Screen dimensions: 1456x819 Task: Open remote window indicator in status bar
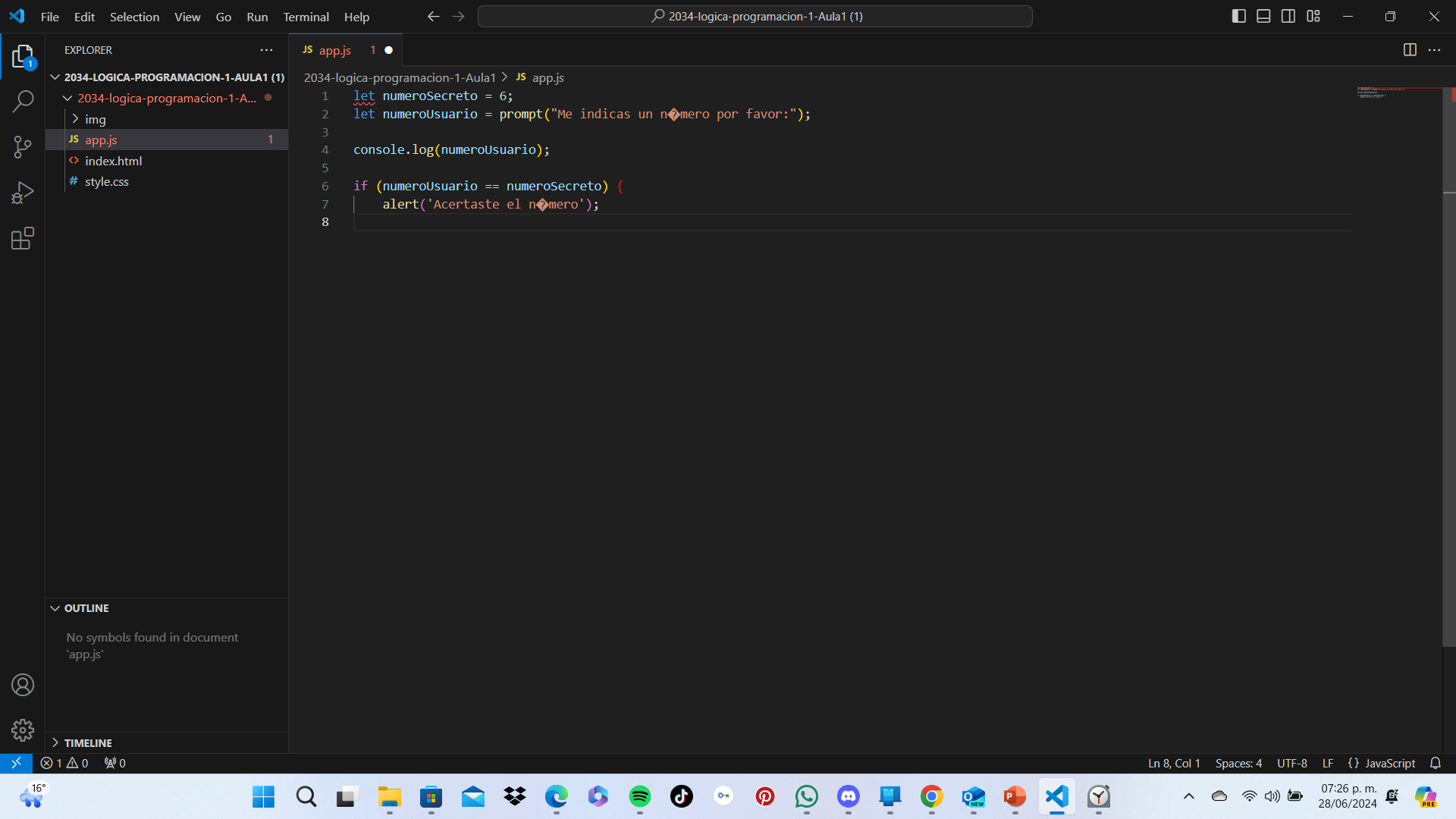16,763
